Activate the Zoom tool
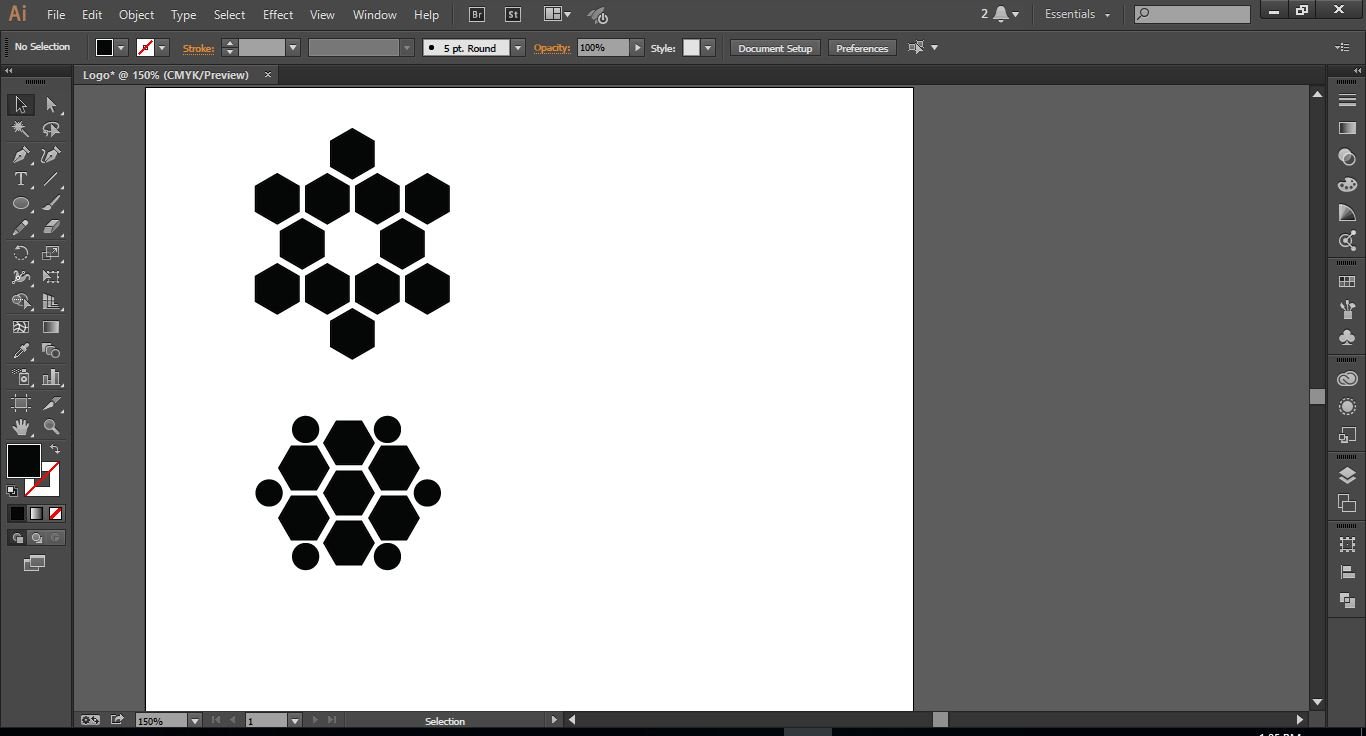This screenshot has height=736, width=1366. (x=51, y=427)
